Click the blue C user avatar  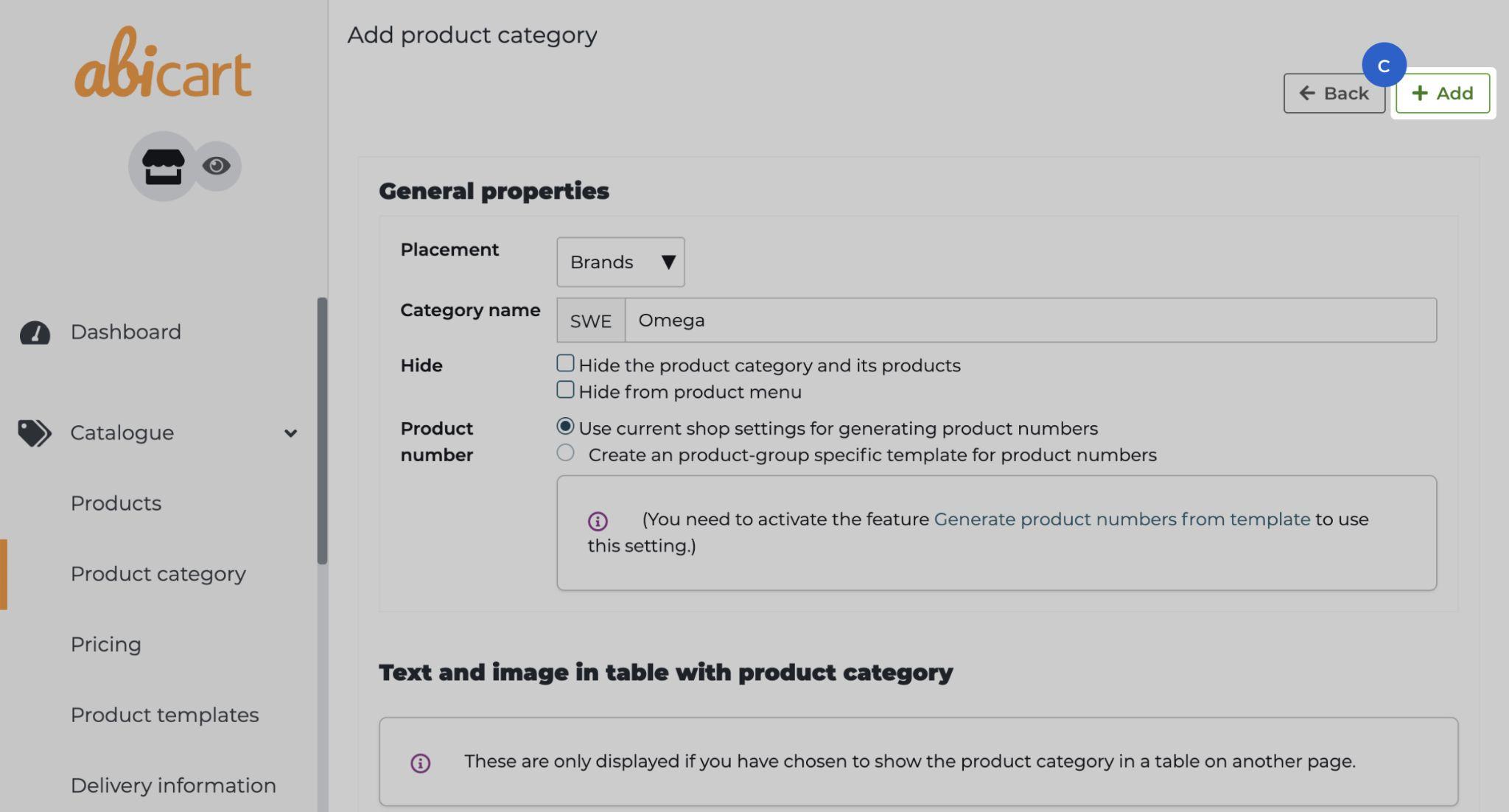[x=1383, y=65]
